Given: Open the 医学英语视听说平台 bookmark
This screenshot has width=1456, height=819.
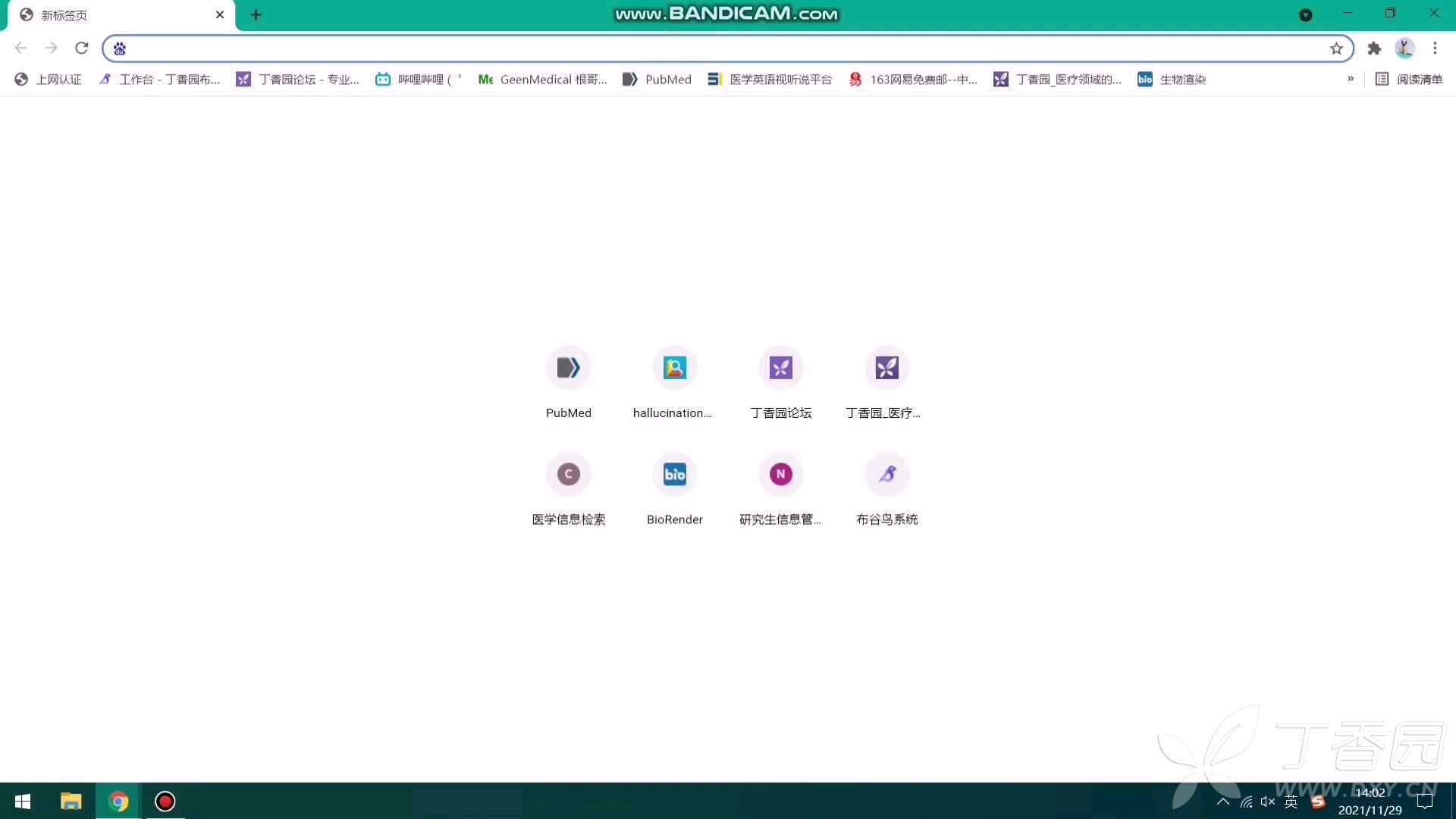Looking at the screenshot, I should 769,80.
